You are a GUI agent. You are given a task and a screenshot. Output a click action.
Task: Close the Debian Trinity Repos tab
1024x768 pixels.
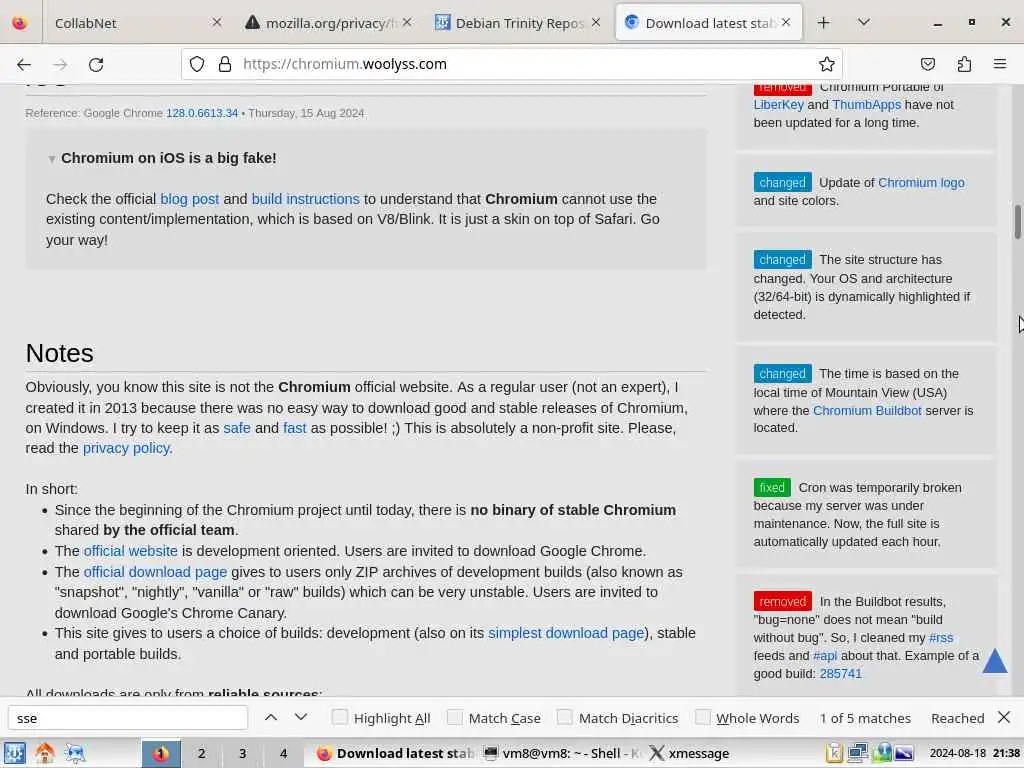pos(596,22)
